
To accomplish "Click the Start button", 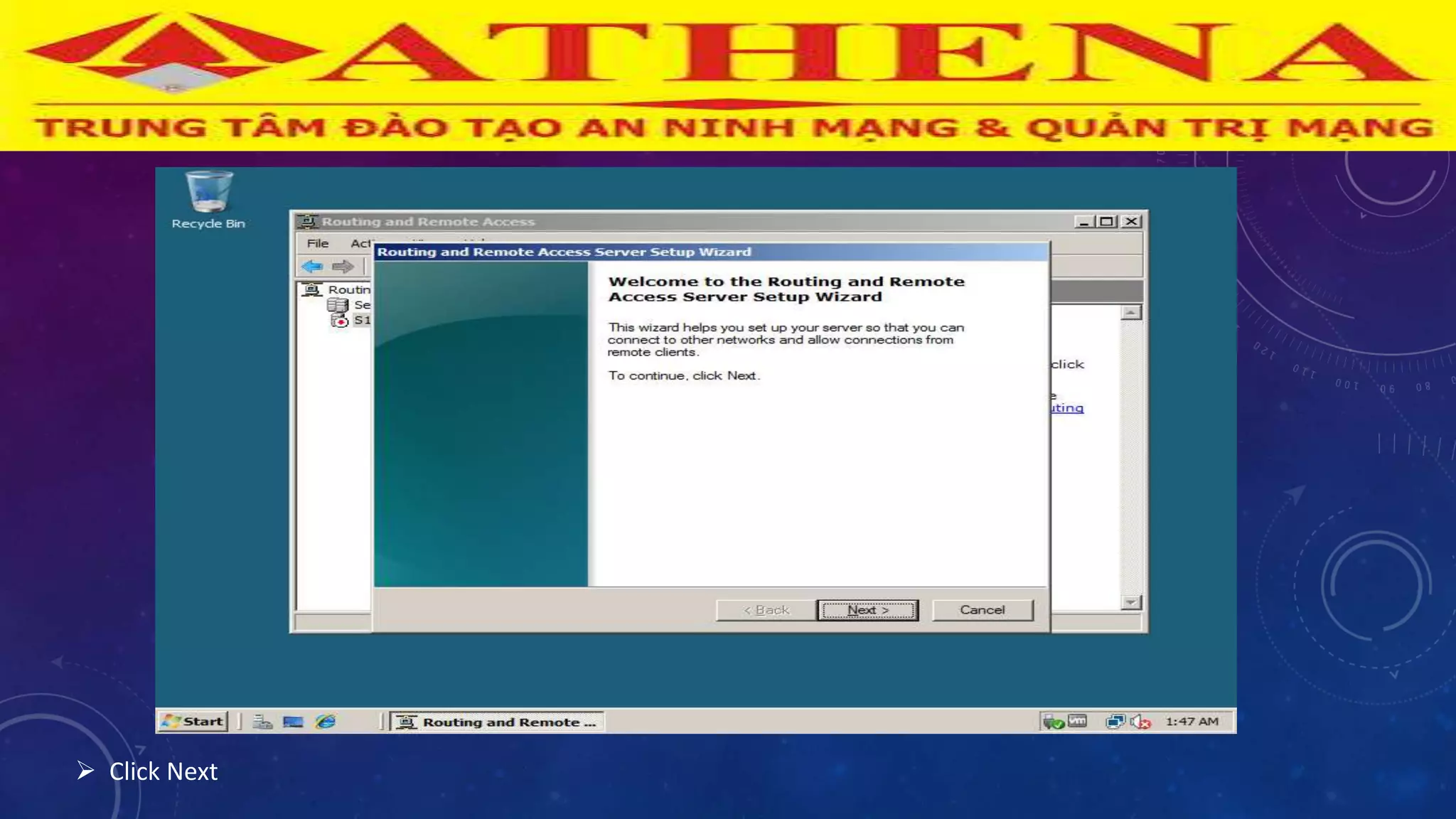I will (x=193, y=722).
